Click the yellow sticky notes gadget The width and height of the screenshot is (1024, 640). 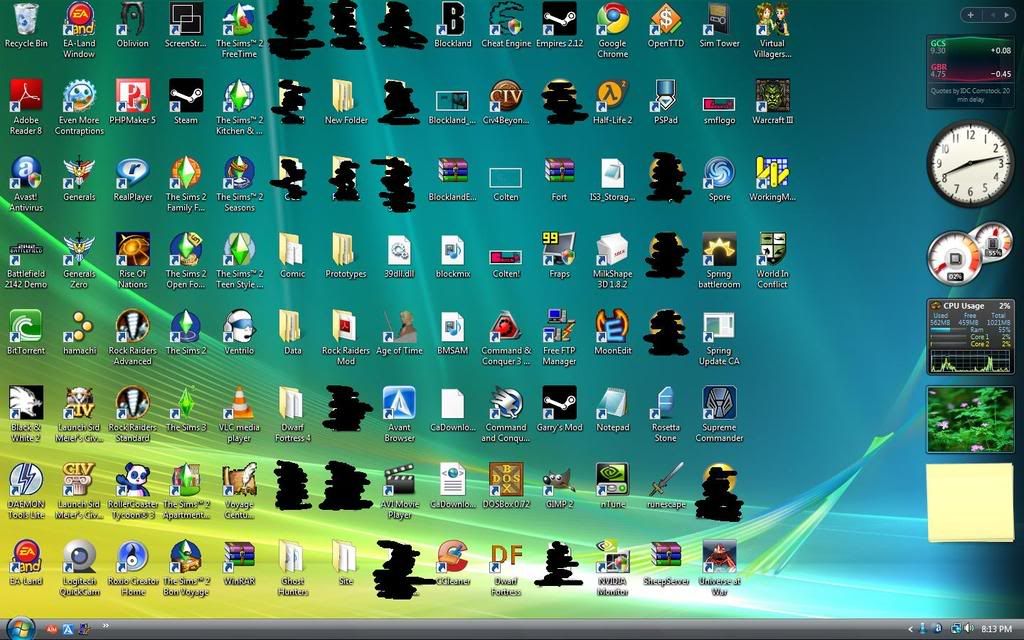pos(970,503)
